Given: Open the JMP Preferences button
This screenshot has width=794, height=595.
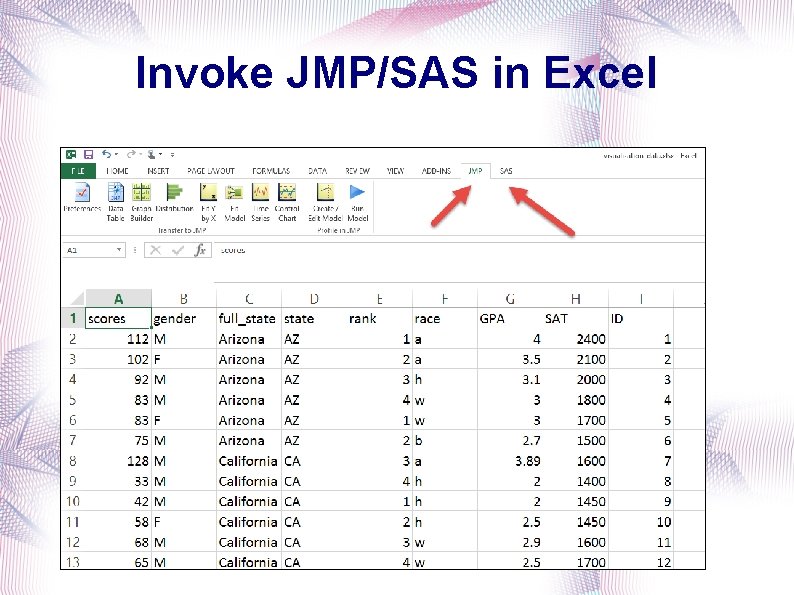Looking at the screenshot, I should 82,198.
